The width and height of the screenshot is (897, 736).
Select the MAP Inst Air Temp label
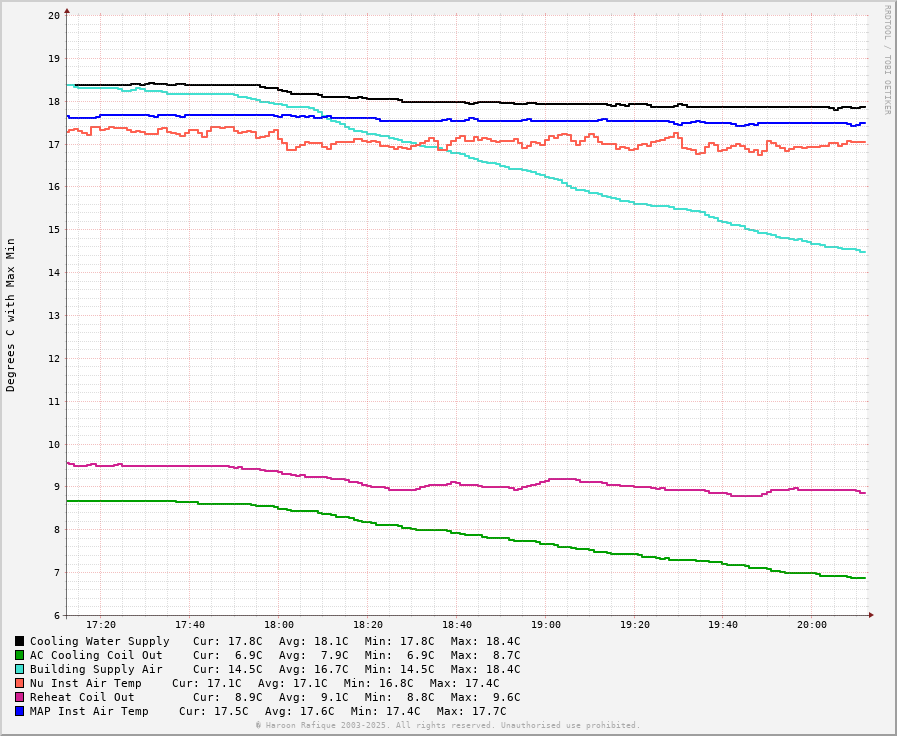(89, 711)
